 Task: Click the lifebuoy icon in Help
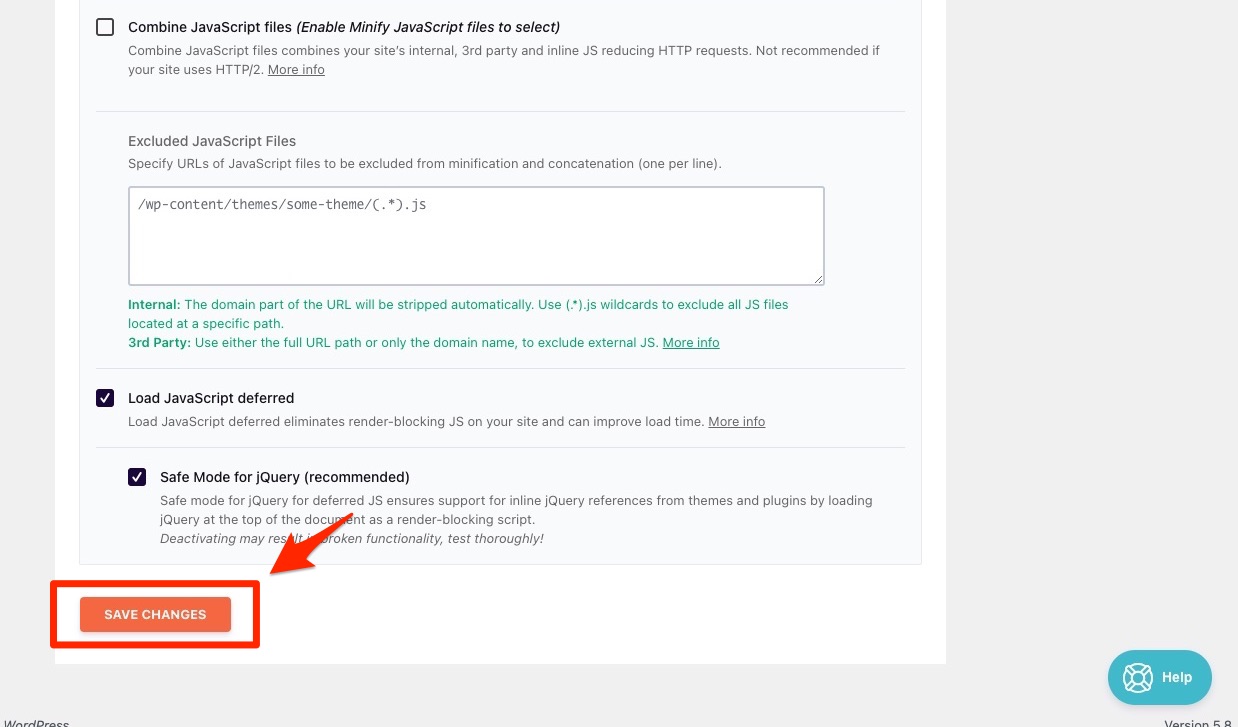point(1138,677)
